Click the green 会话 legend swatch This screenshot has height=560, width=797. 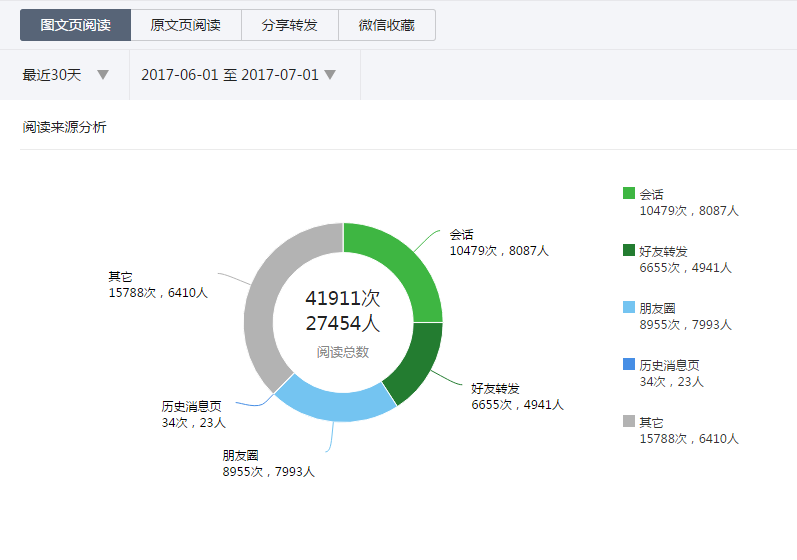629,194
